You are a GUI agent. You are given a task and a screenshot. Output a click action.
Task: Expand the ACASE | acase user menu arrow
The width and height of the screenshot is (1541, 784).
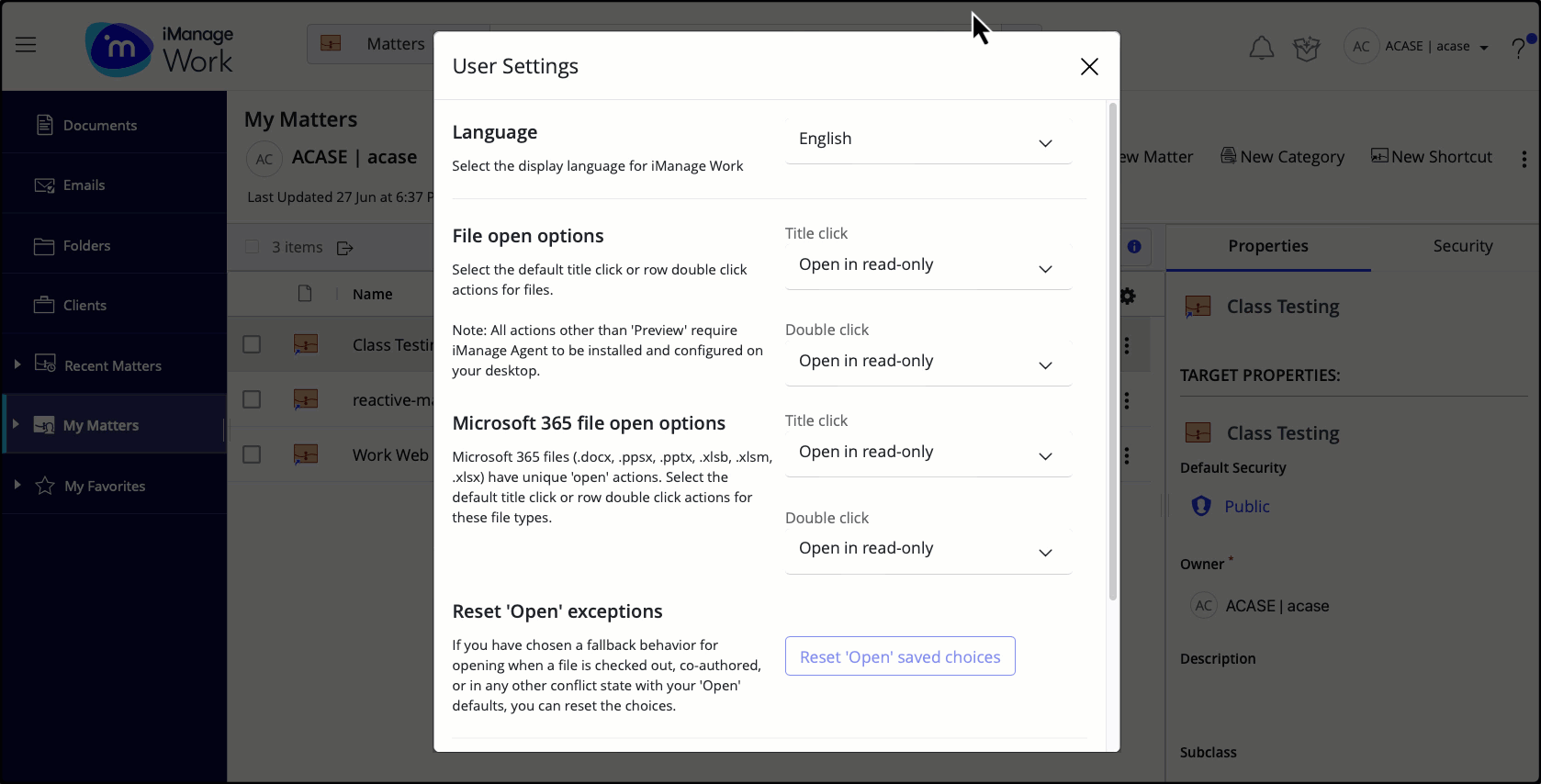pos(1484,48)
